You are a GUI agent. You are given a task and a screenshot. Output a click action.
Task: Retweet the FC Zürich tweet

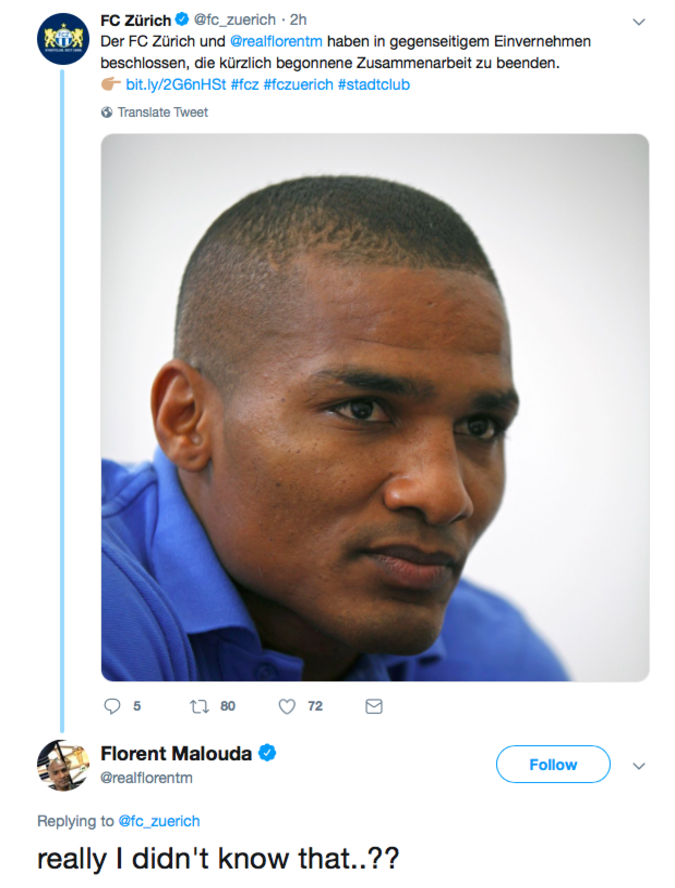[197, 706]
